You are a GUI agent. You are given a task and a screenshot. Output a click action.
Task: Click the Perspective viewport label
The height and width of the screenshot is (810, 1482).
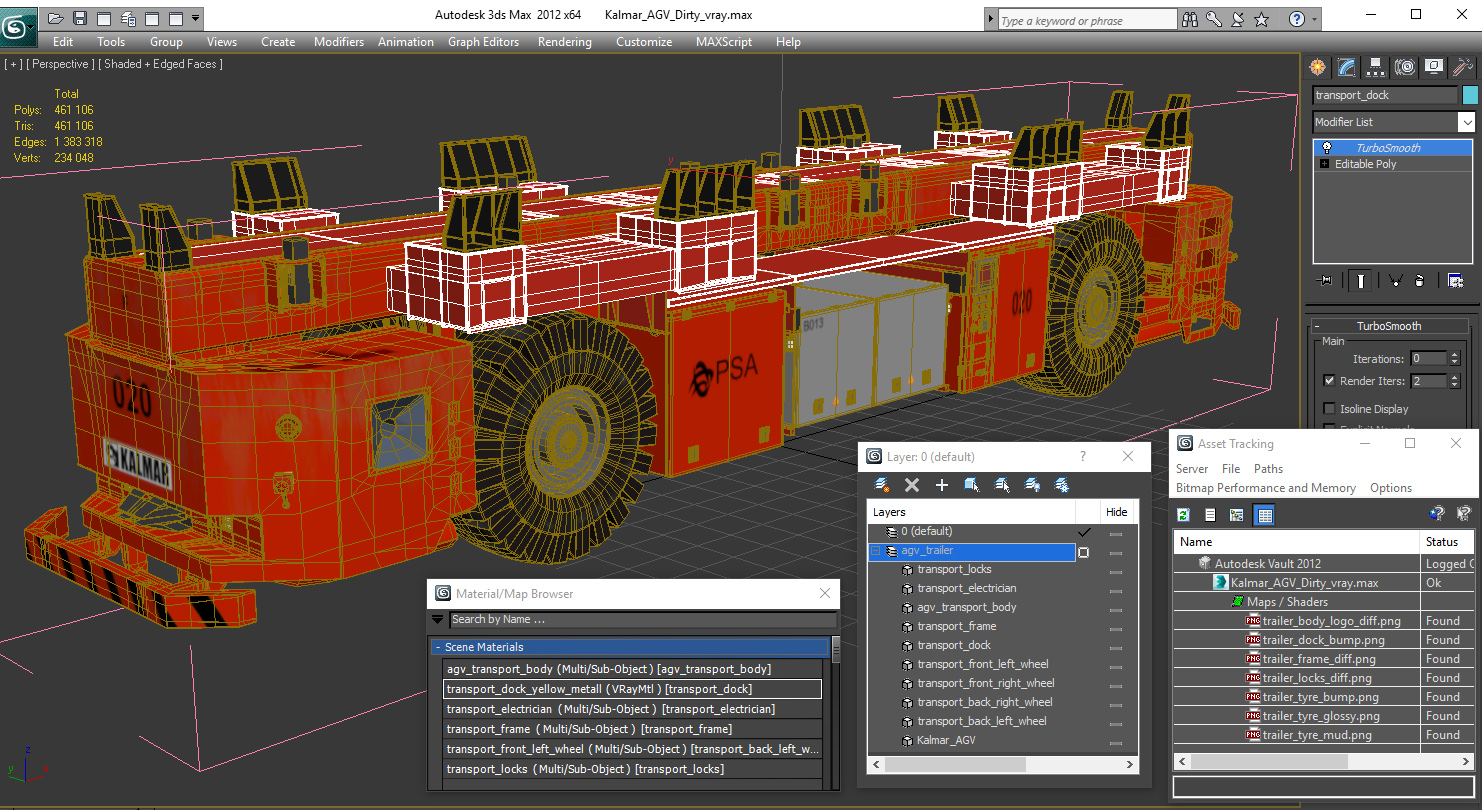click(60, 64)
